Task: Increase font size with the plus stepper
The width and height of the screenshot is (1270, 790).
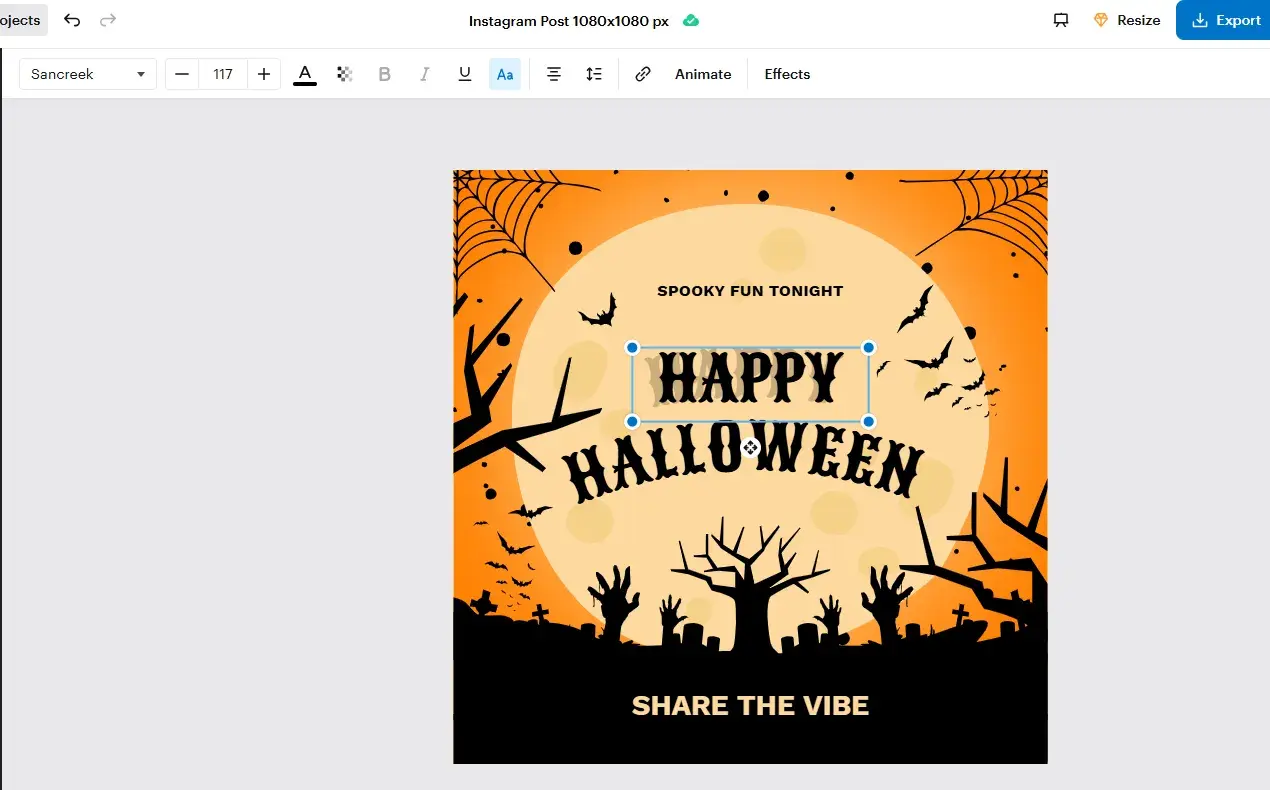Action: point(263,73)
